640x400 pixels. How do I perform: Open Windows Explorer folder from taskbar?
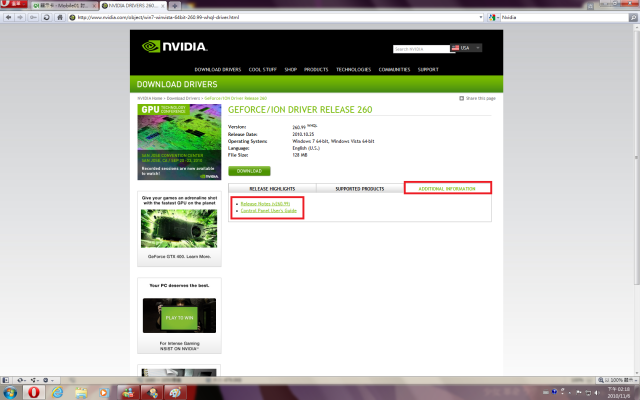[81, 393]
